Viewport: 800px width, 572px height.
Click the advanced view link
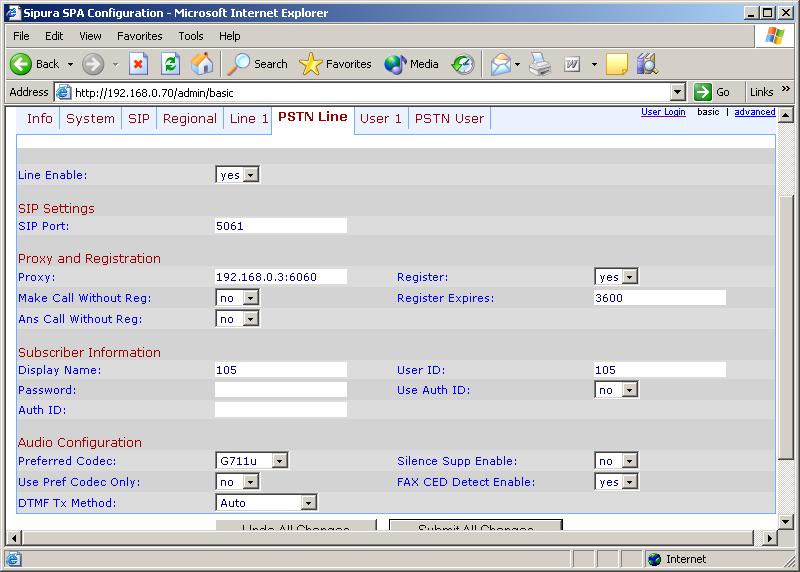tap(754, 112)
